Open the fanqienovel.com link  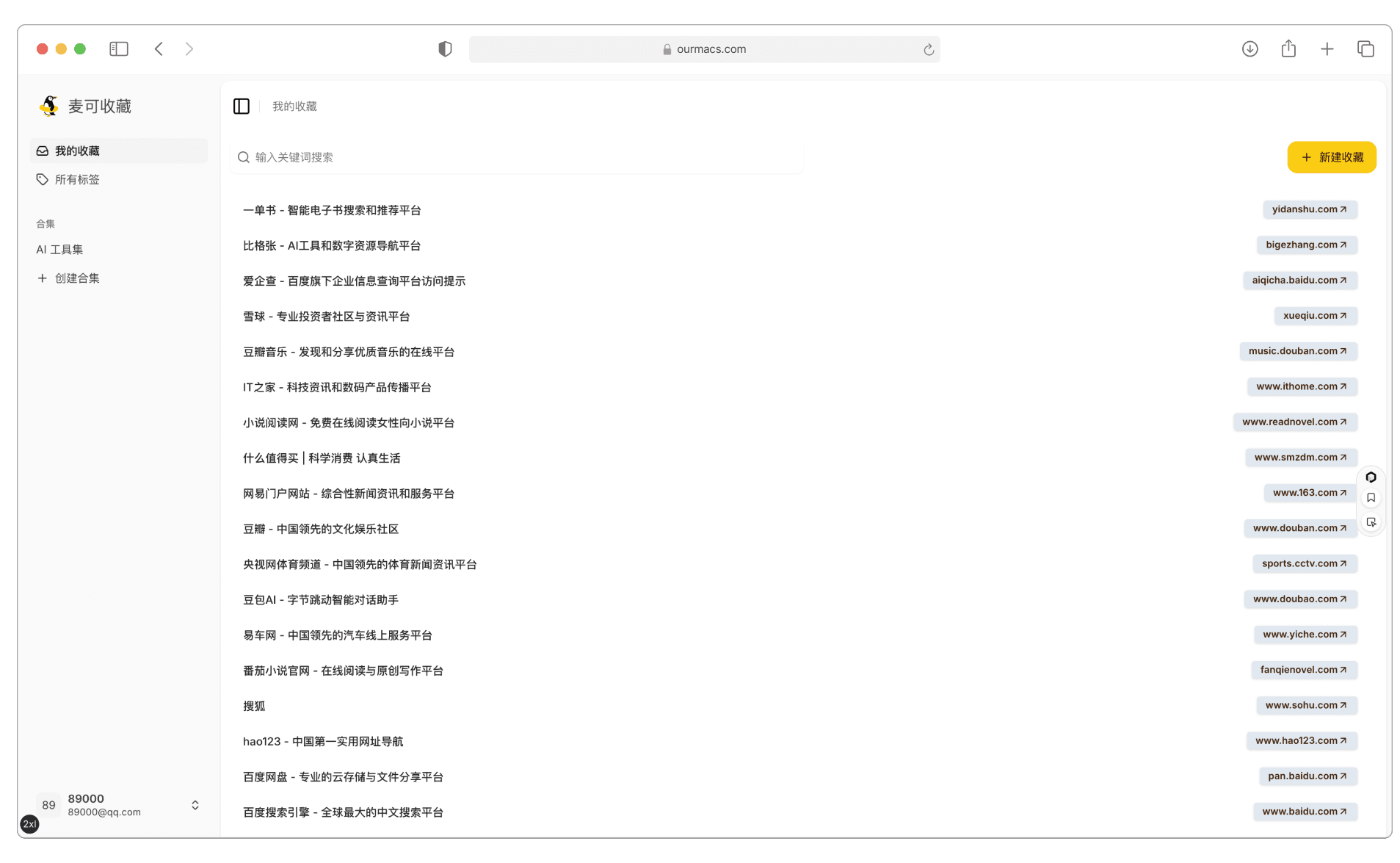[1304, 670]
